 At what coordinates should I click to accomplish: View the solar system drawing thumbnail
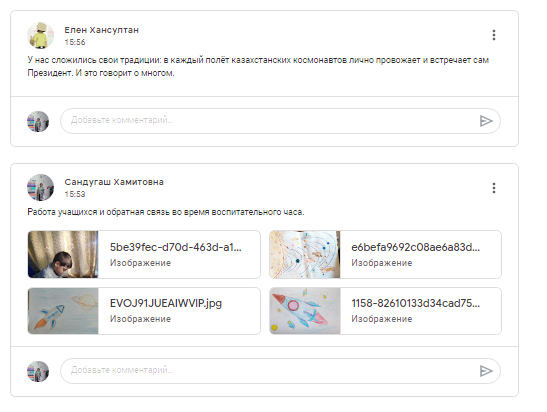pyautogui.click(x=305, y=254)
